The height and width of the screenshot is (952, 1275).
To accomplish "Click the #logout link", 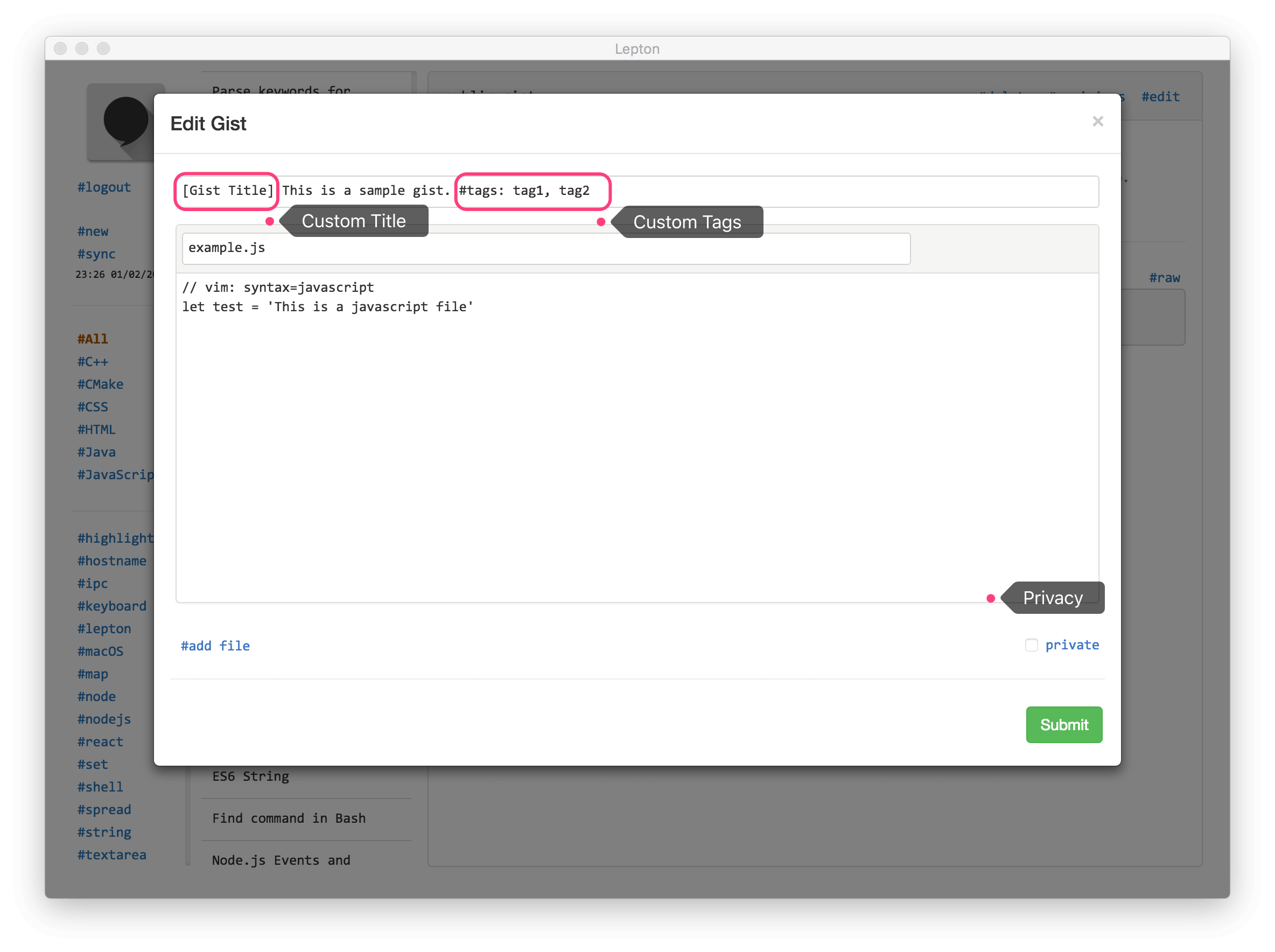I will tap(104, 187).
